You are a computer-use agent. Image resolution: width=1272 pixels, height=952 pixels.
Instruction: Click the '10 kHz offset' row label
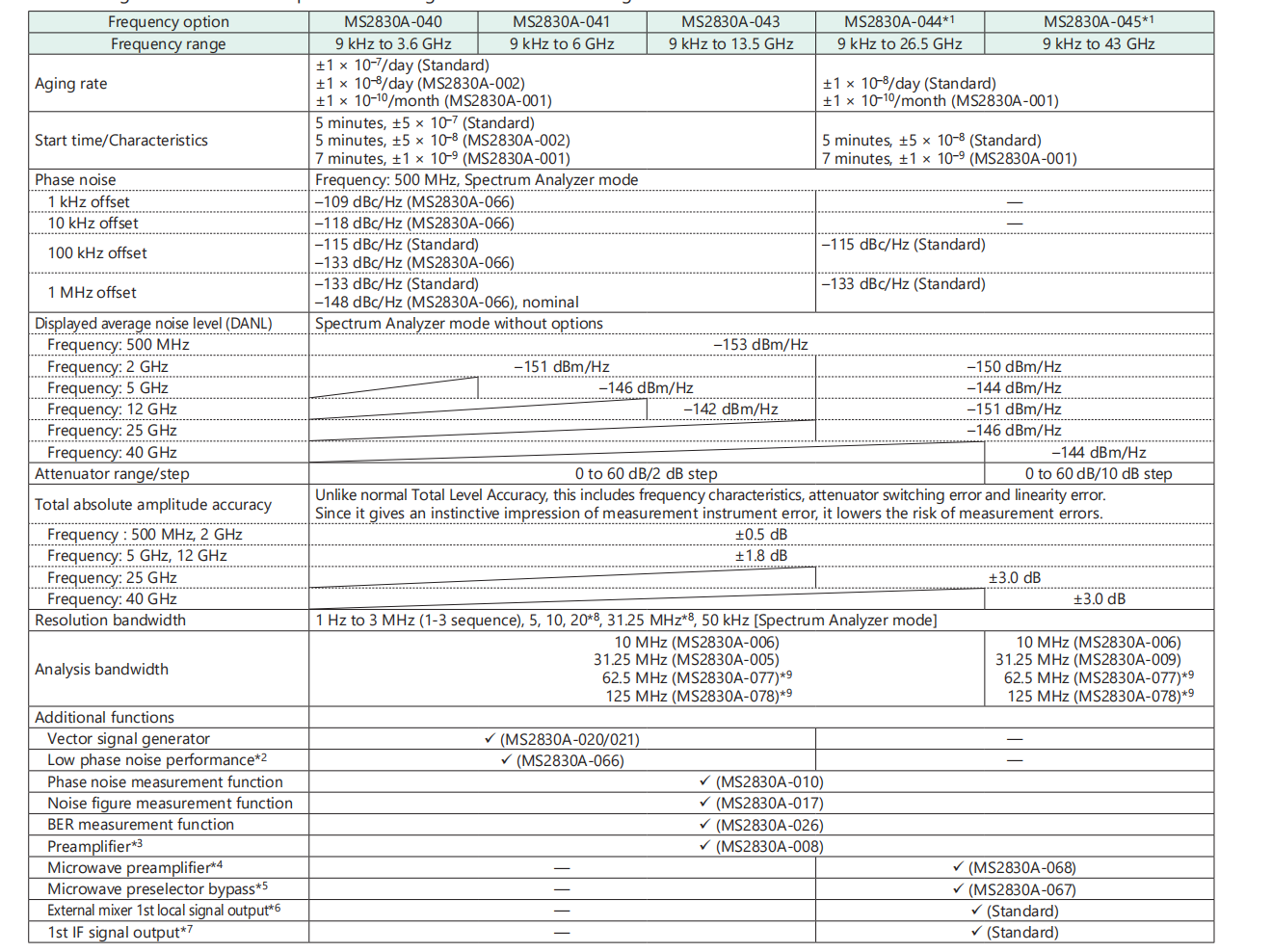tap(93, 224)
